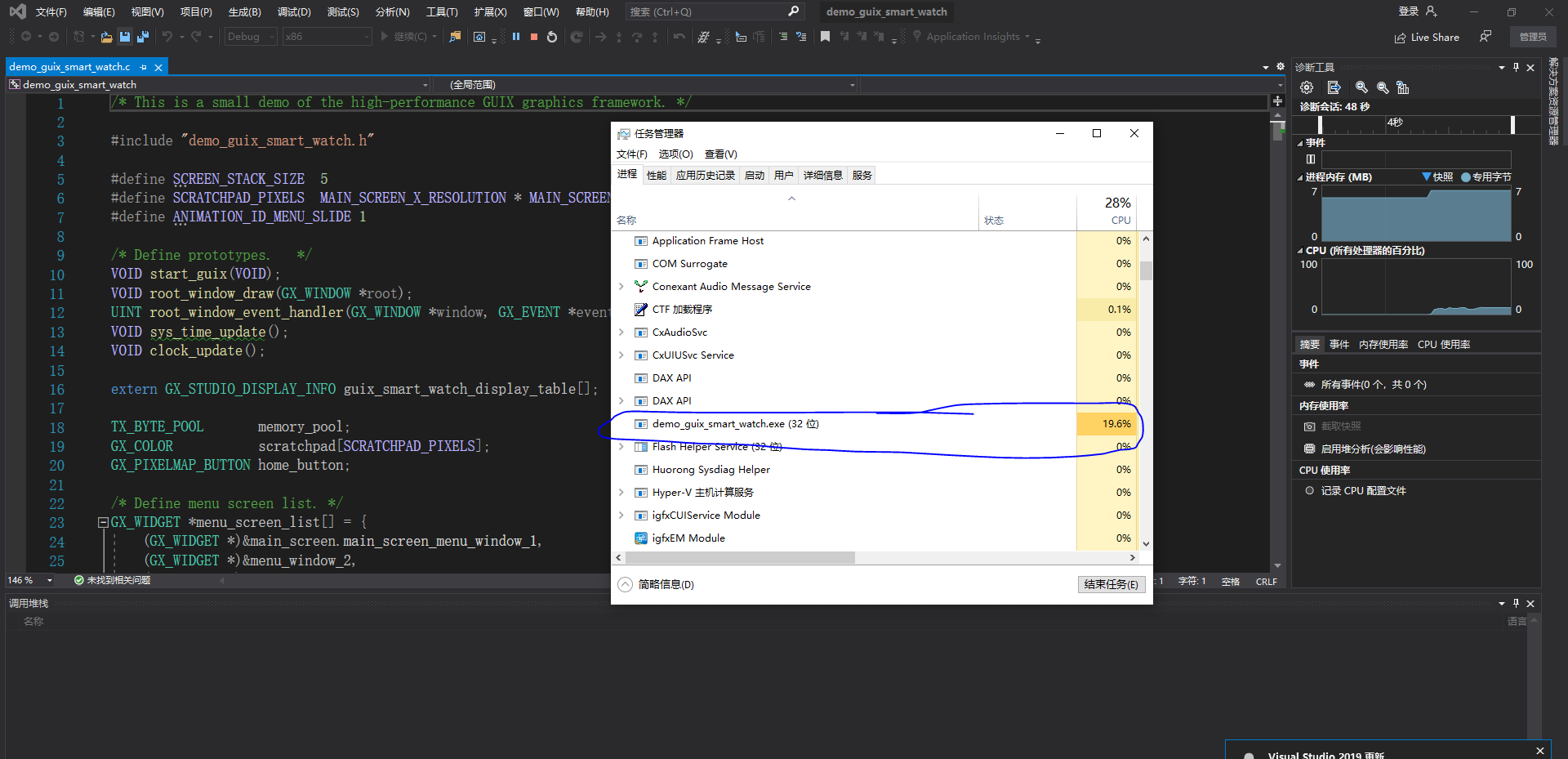
Task: Pause events track in diagnostics panel
Action: pos(1311,159)
